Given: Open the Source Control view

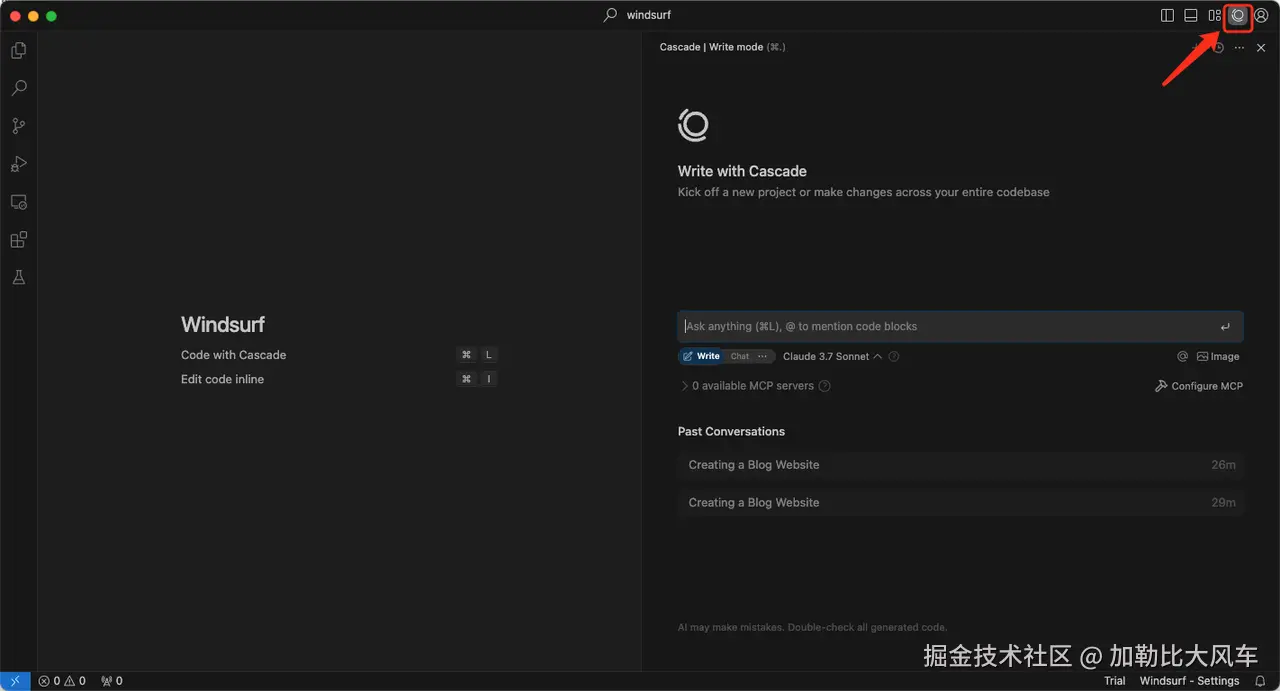Looking at the screenshot, I should 18,126.
